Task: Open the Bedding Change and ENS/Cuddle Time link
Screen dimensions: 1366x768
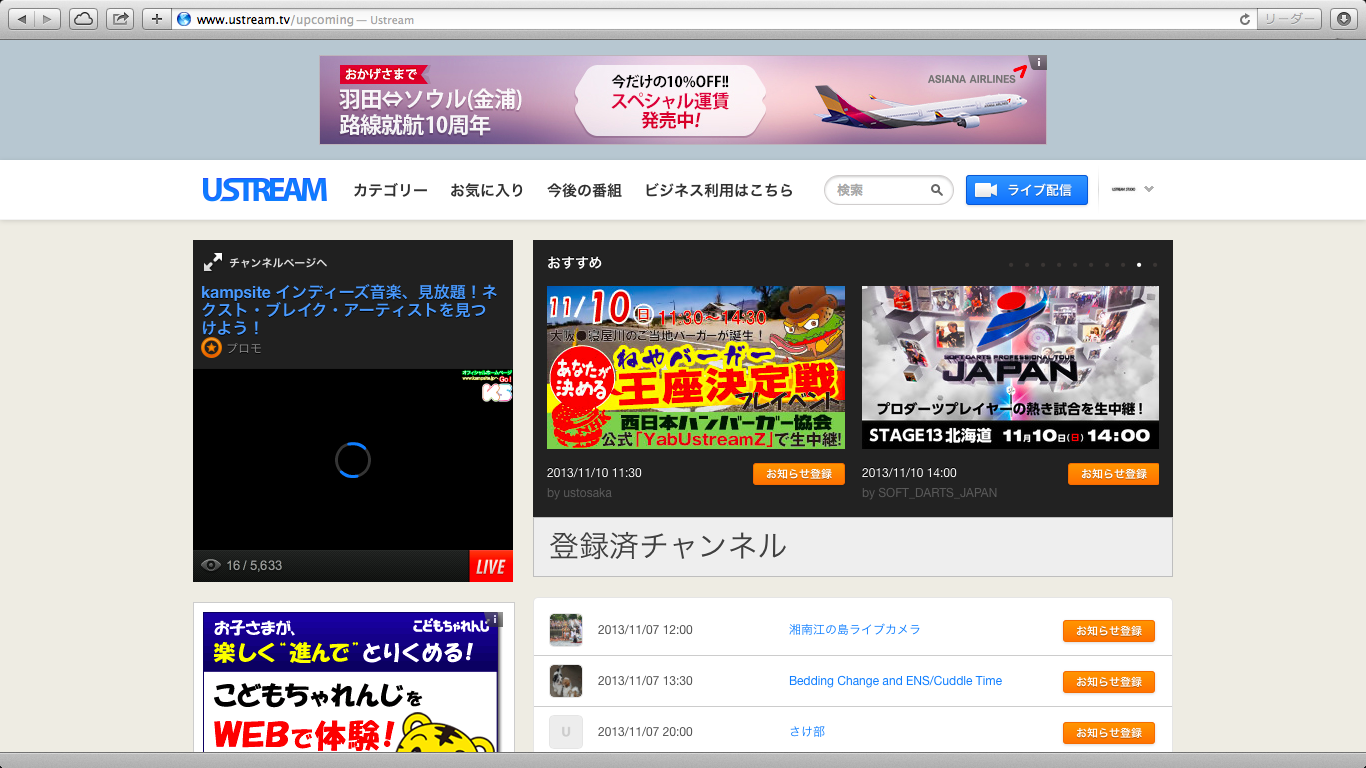Action: 895,681
